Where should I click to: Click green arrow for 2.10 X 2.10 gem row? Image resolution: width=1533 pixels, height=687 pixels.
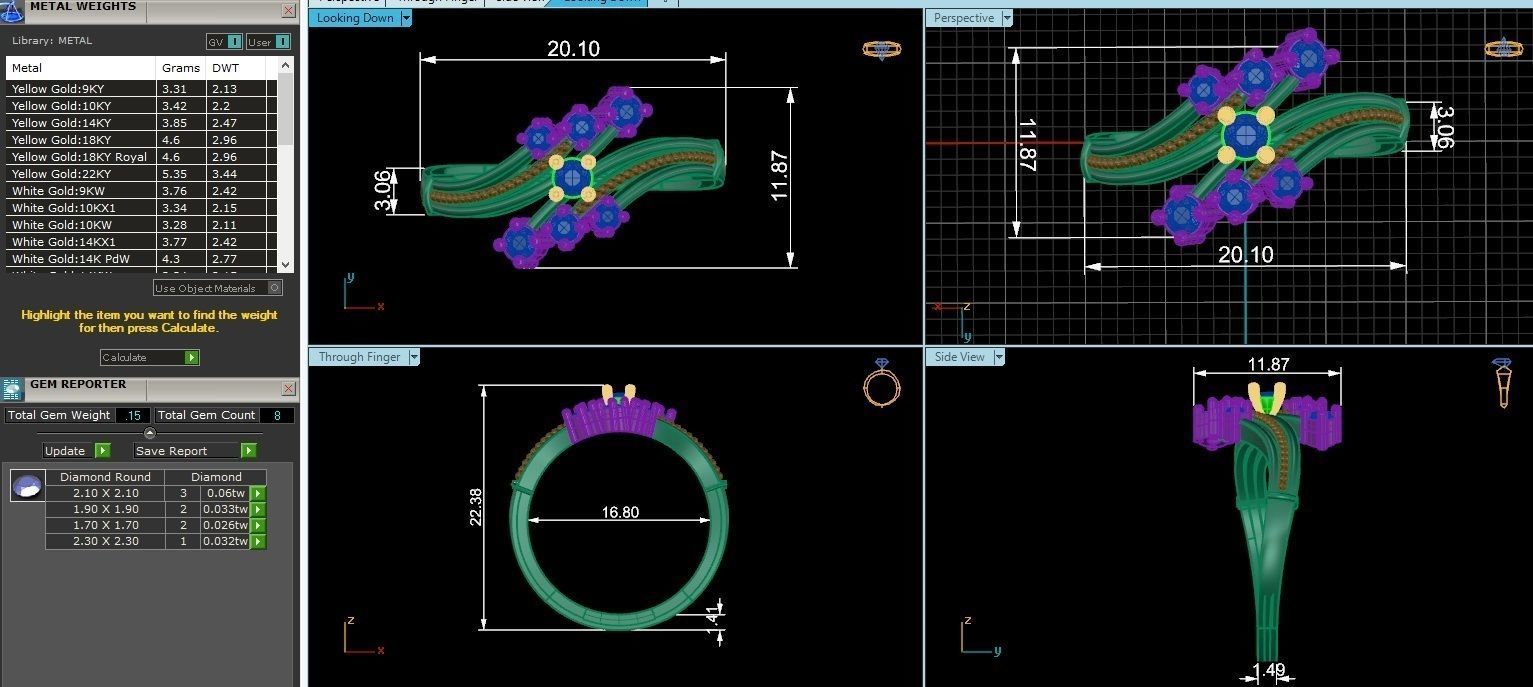pos(258,493)
